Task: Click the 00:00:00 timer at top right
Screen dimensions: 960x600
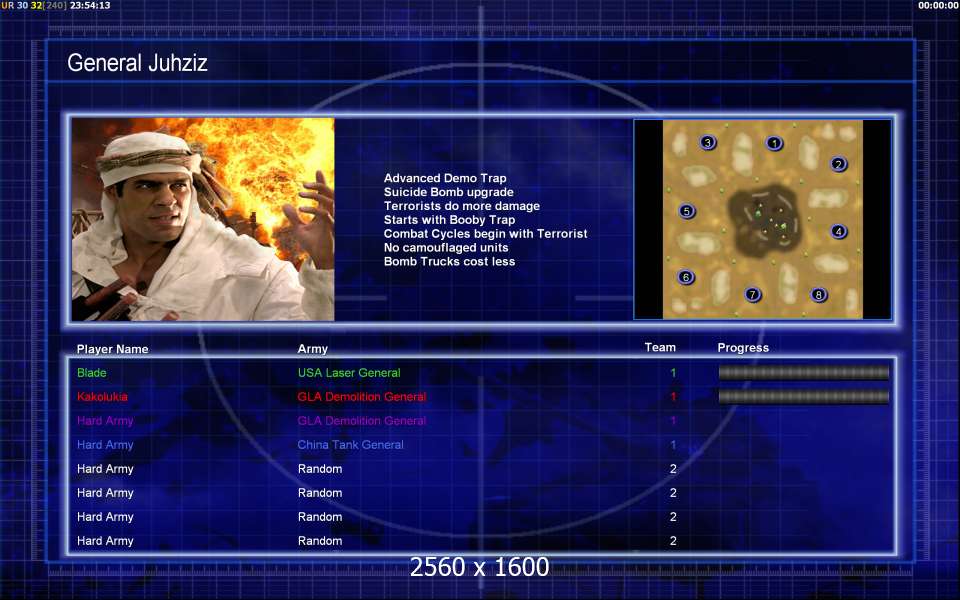Action: [939, 5]
